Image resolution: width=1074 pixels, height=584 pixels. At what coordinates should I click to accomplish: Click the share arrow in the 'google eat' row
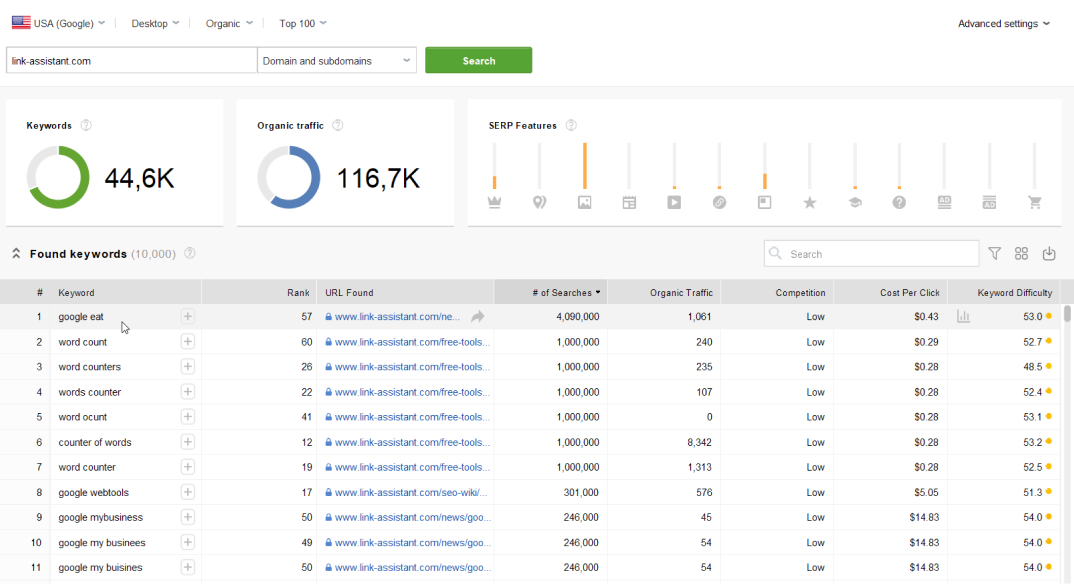pyautogui.click(x=477, y=317)
